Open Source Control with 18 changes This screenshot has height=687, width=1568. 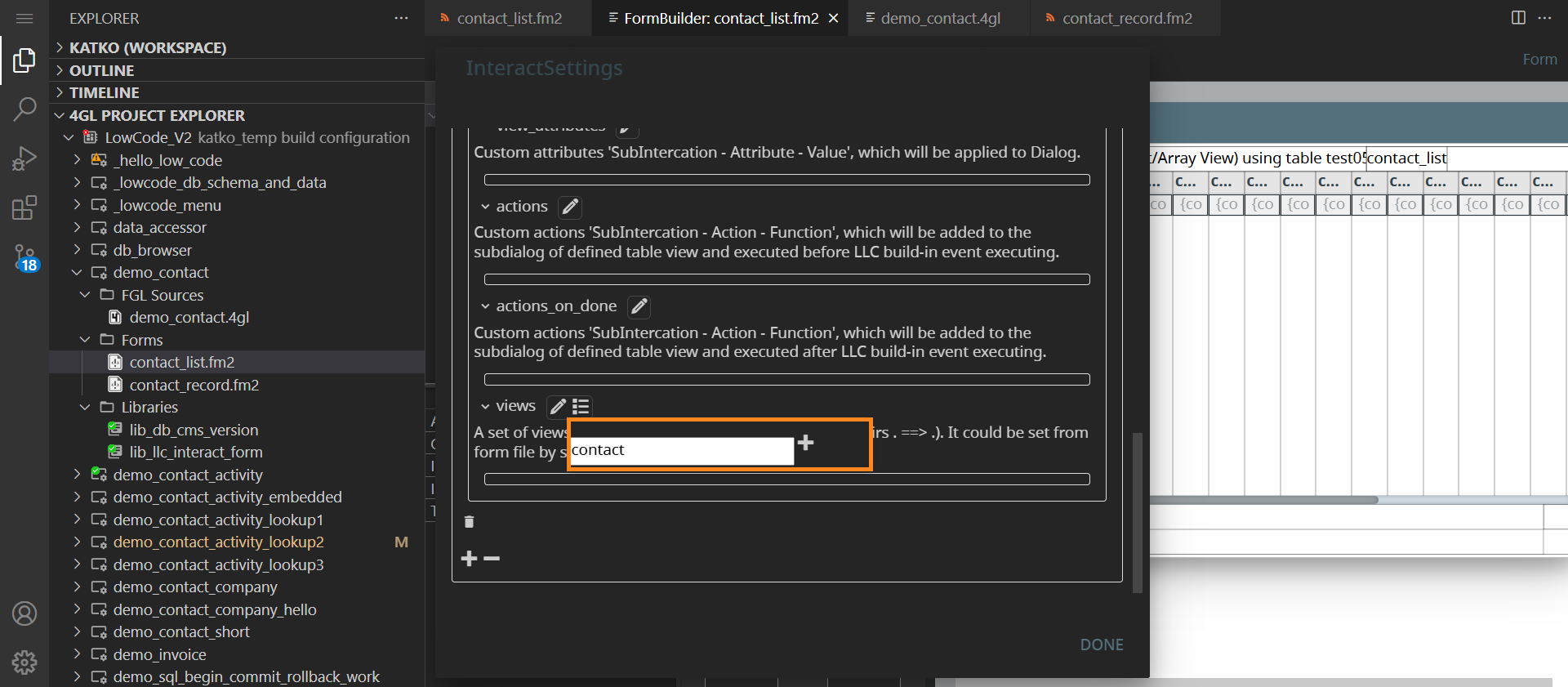24,258
